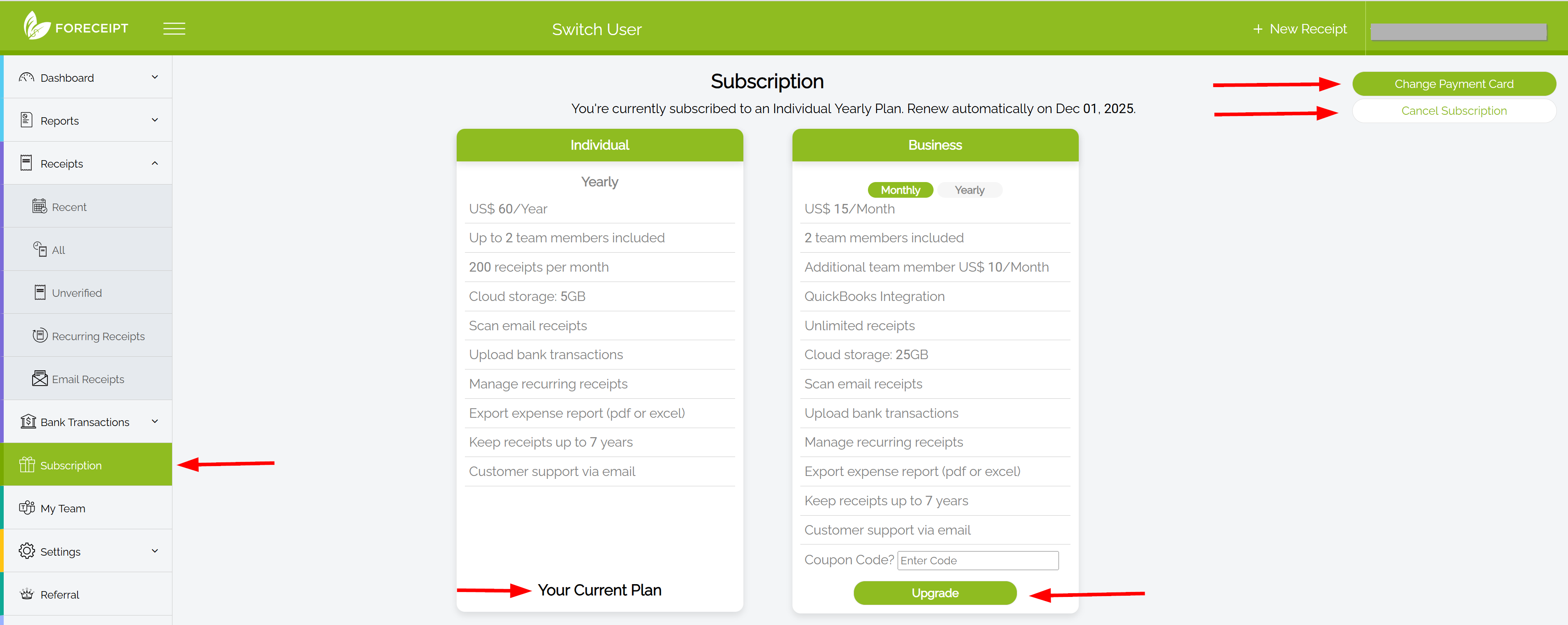Toggle the hamburger sidebar menu icon
Image resolution: width=1568 pixels, height=625 pixels.
coord(174,28)
